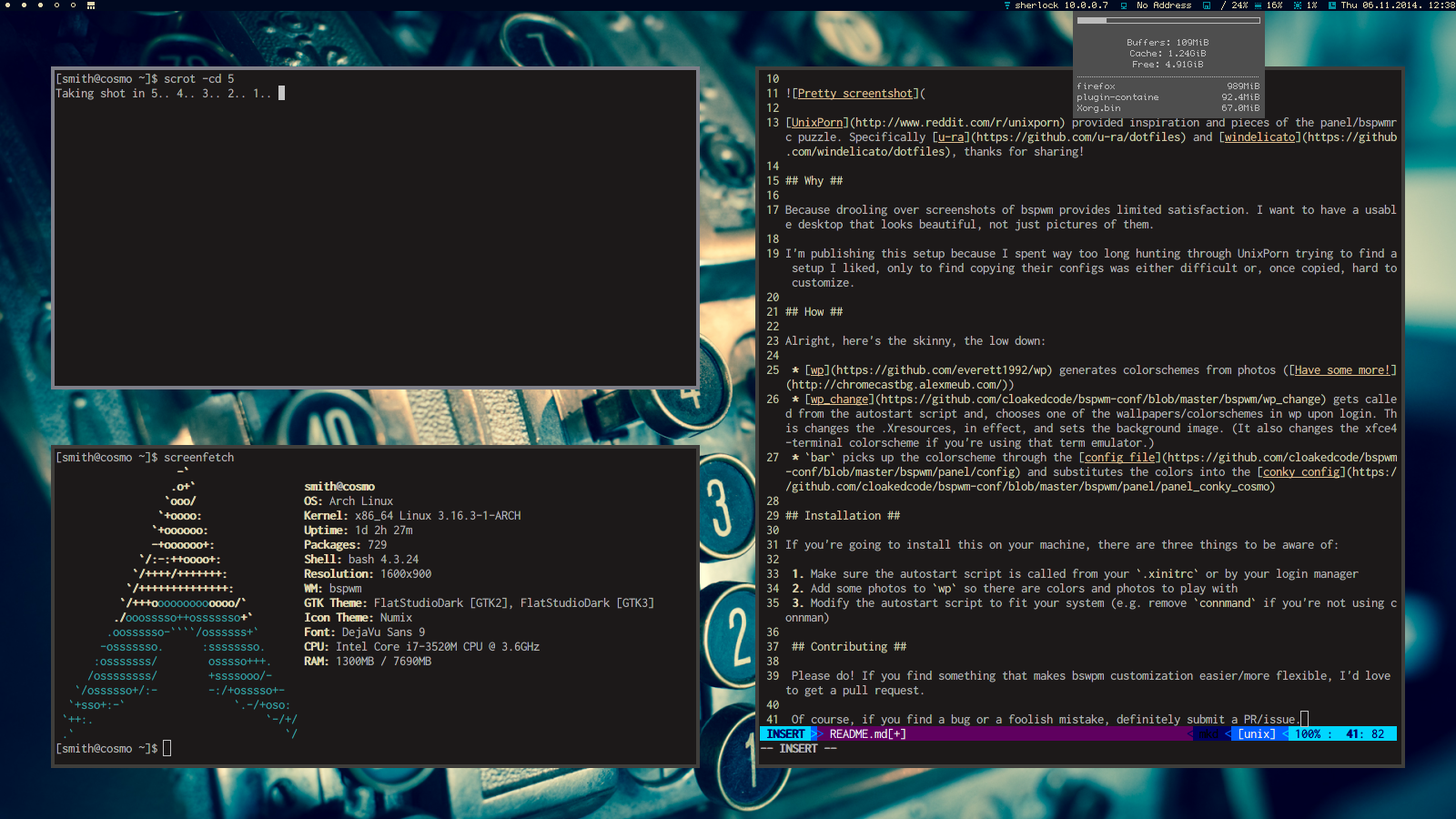Click the plugin-containe process row

click(x=1168, y=97)
